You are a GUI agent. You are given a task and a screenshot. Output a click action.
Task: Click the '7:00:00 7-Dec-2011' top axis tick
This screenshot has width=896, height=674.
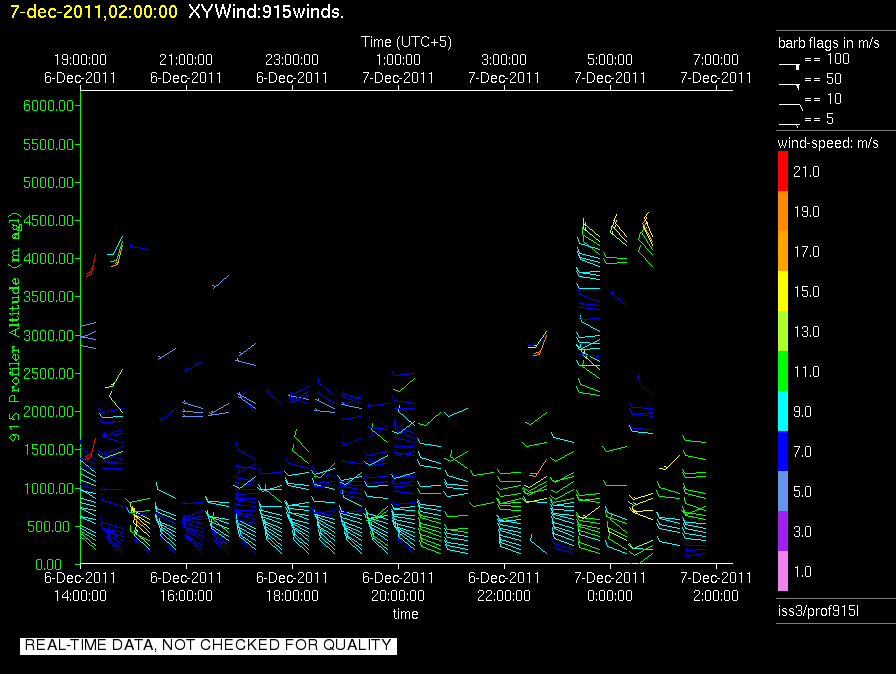click(716, 69)
